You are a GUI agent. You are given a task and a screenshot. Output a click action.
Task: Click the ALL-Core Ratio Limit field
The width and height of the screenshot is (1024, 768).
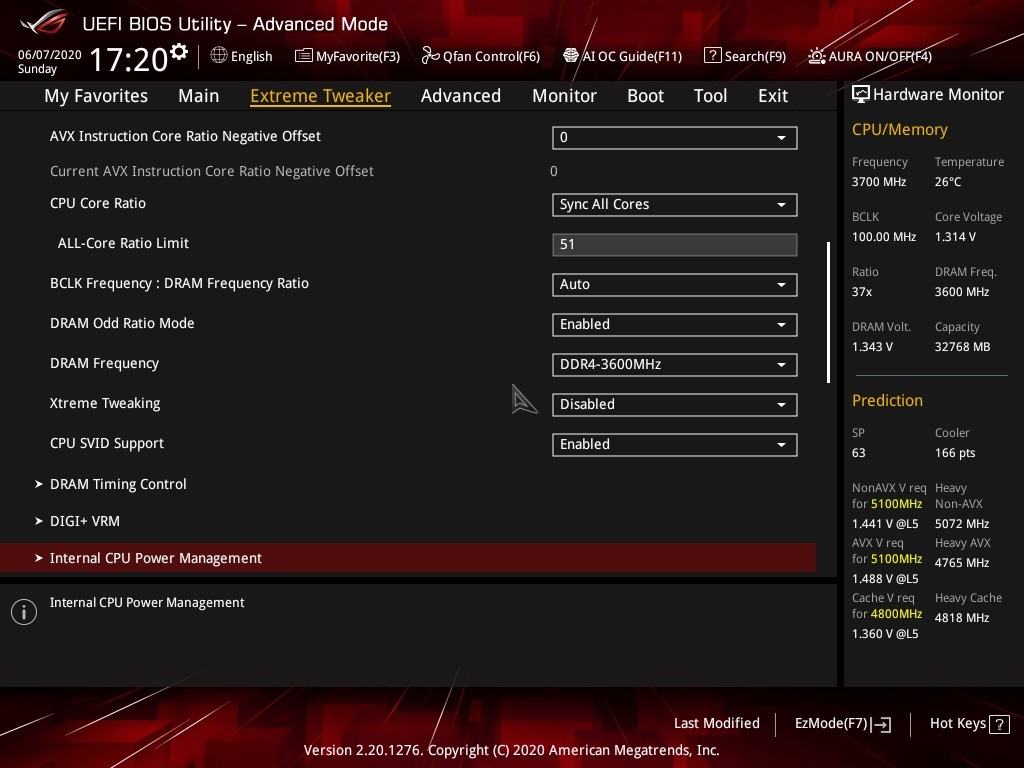click(x=675, y=244)
